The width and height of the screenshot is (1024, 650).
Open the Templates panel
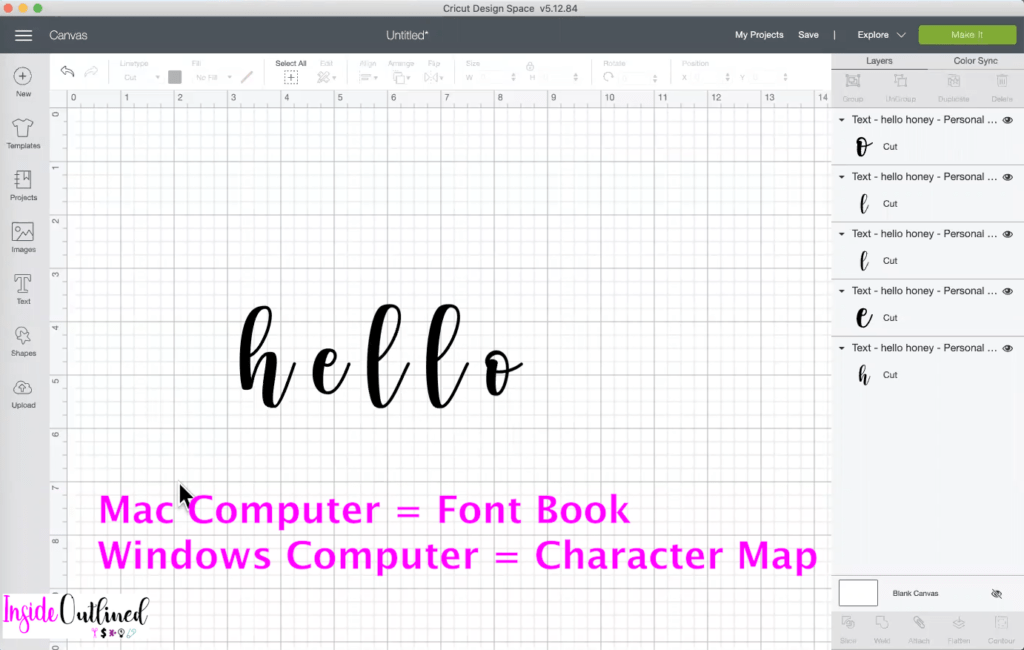(x=23, y=133)
